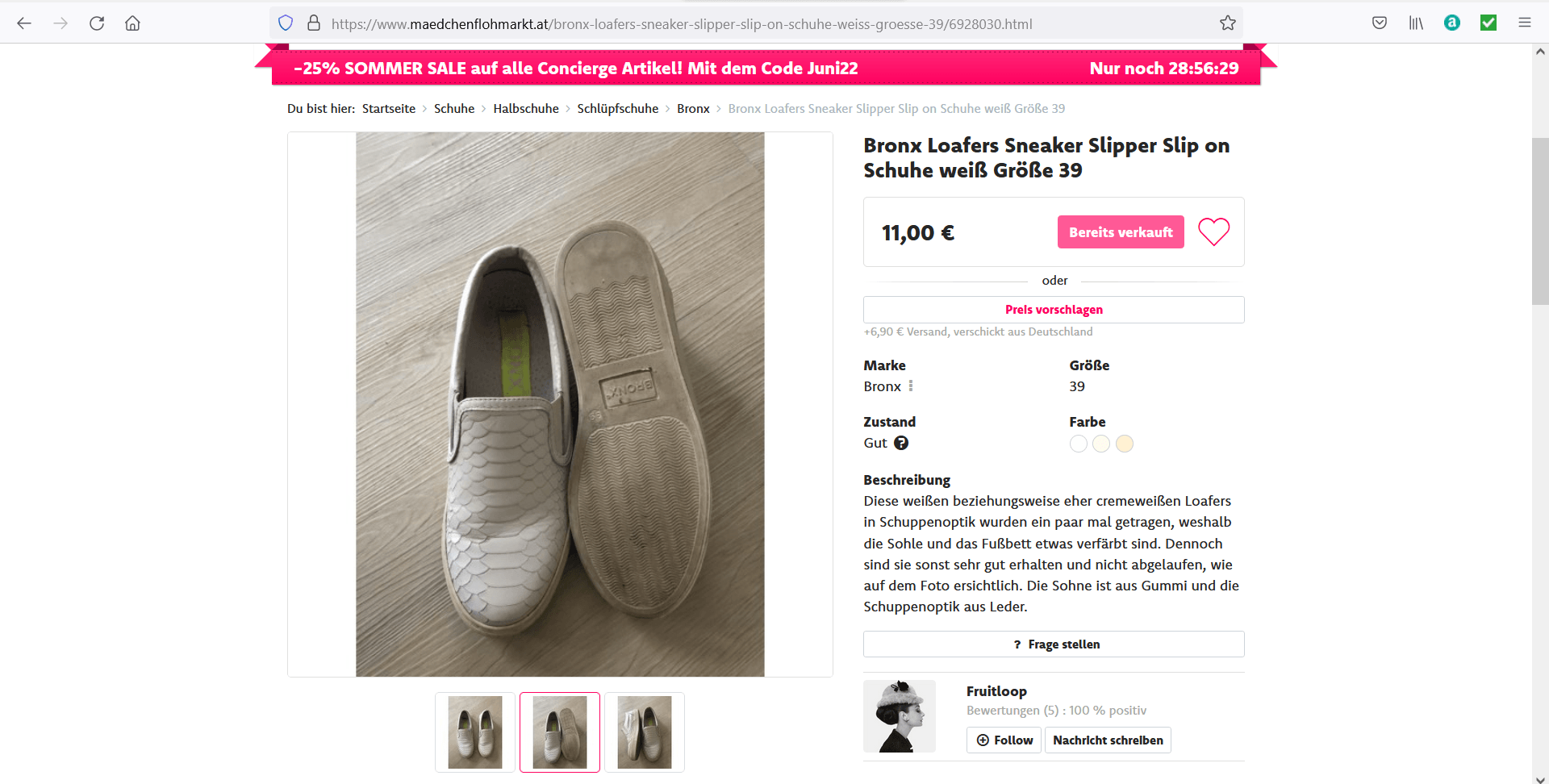Toggle Follow for seller Fruitloop
1549x784 pixels.
tap(1004, 740)
